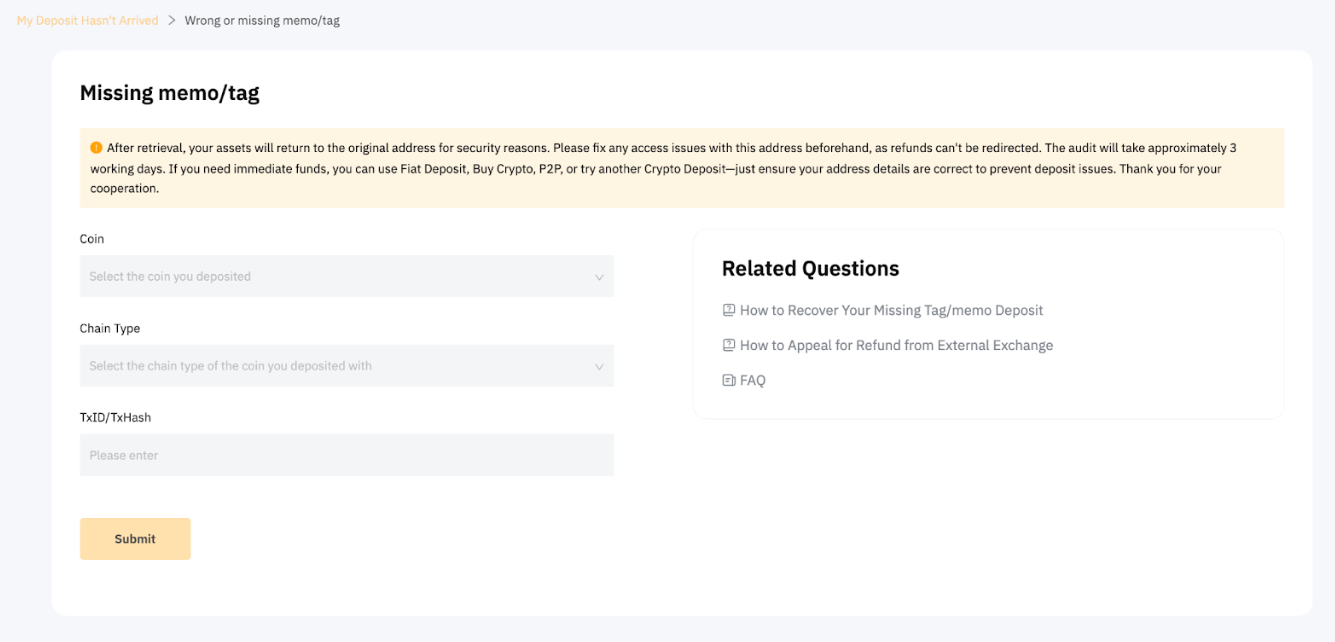Click the document icon next to FAQ
Screen dimensions: 1335x642
(728, 380)
